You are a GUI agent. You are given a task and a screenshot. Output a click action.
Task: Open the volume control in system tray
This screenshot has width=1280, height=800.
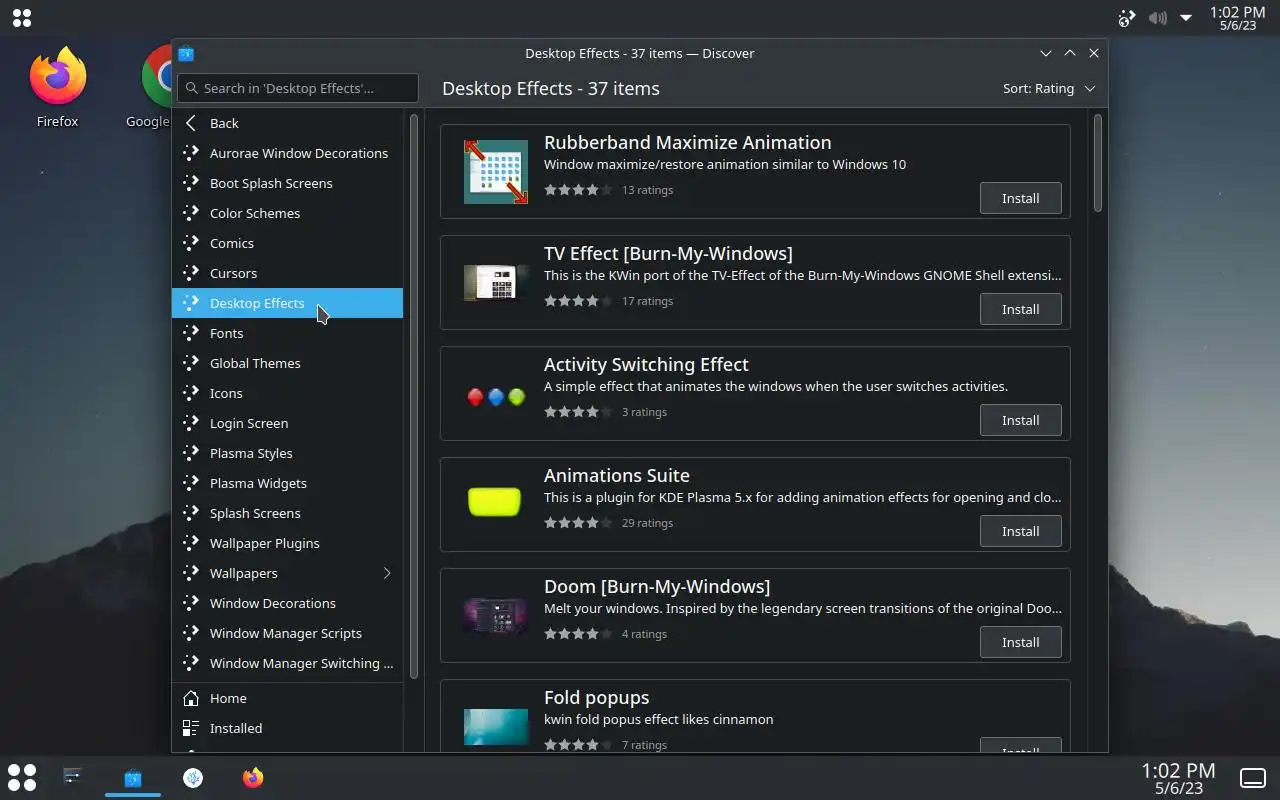pos(1157,18)
